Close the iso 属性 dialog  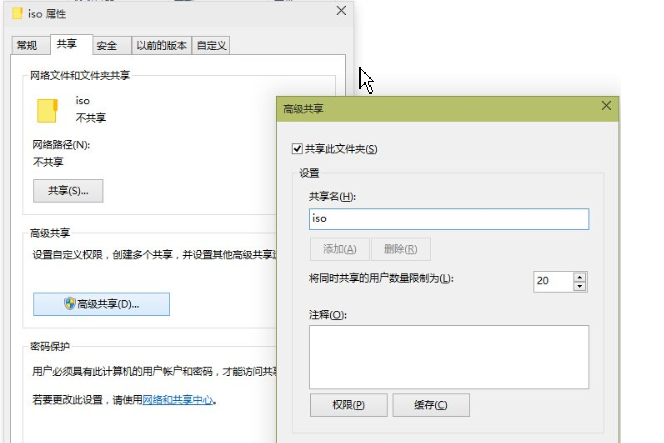click(341, 11)
